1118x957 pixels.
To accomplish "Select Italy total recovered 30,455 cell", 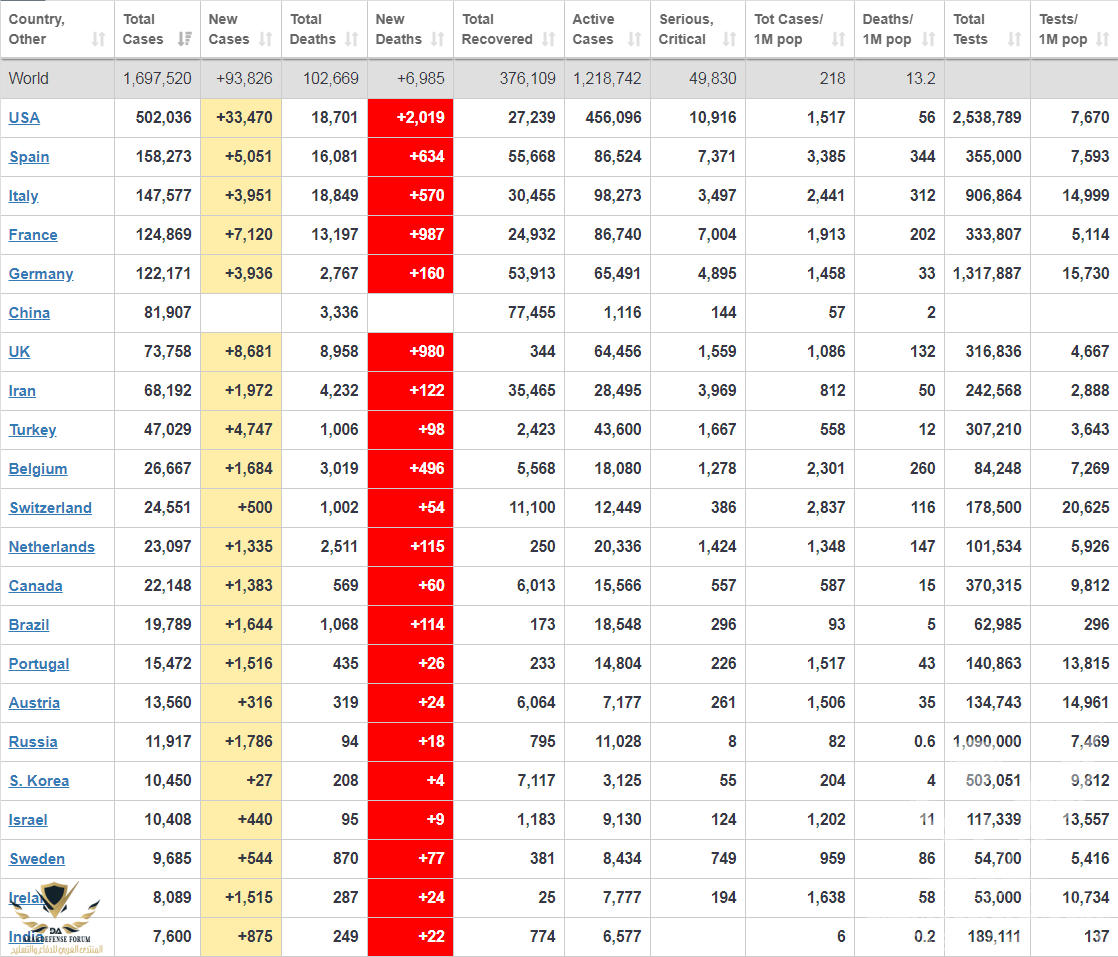I will [x=509, y=196].
